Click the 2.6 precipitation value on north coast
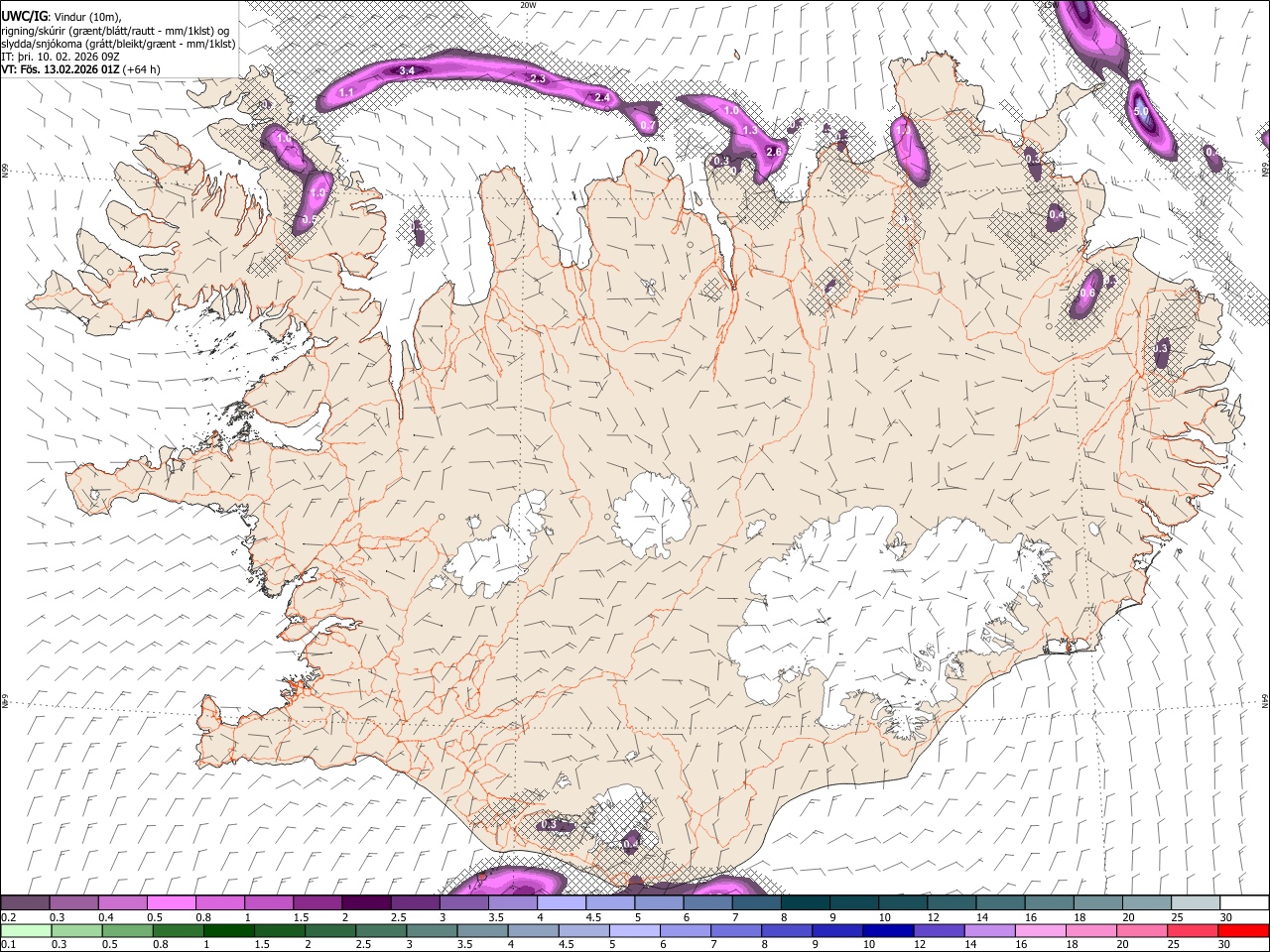The image size is (1270, 952). coord(775,152)
